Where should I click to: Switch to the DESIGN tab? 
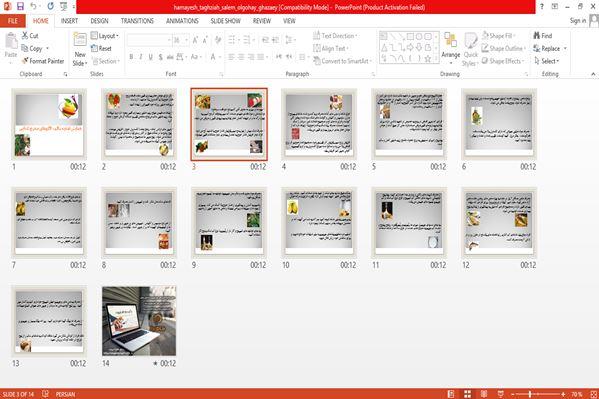(99, 21)
